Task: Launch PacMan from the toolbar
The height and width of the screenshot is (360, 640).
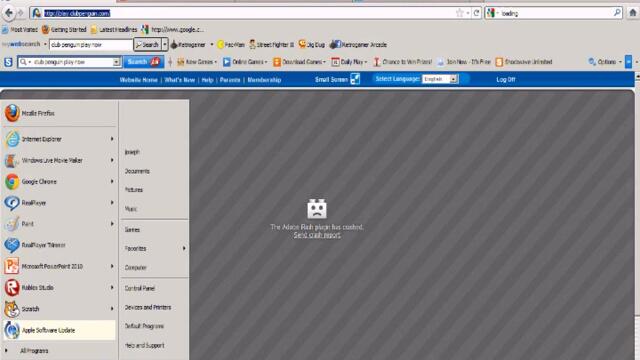Action: pyautogui.click(x=231, y=44)
